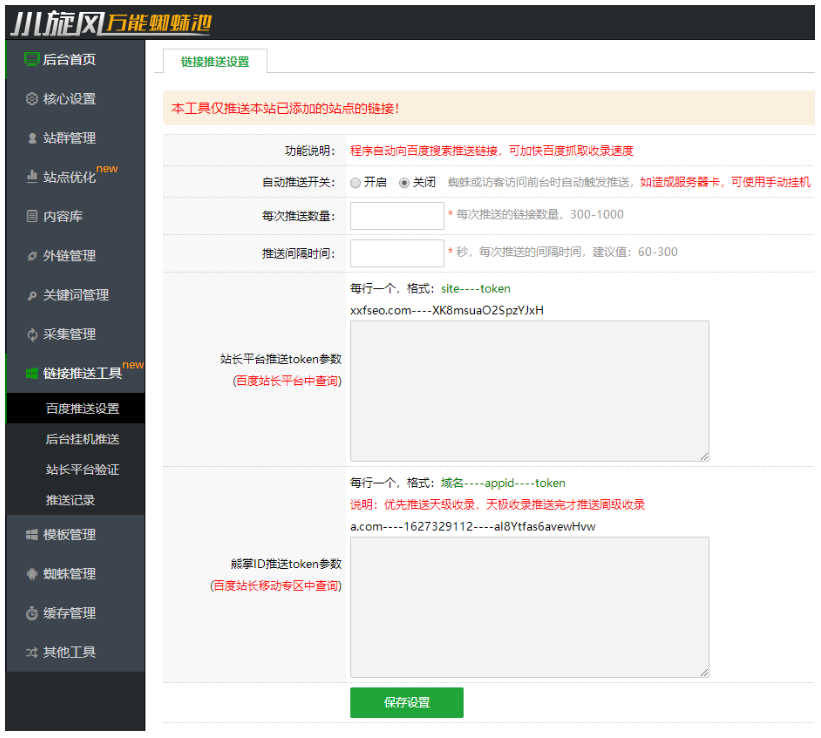821x738 pixels.
Task: Click the monitor icon beside 后台首页
Action: click(32, 59)
